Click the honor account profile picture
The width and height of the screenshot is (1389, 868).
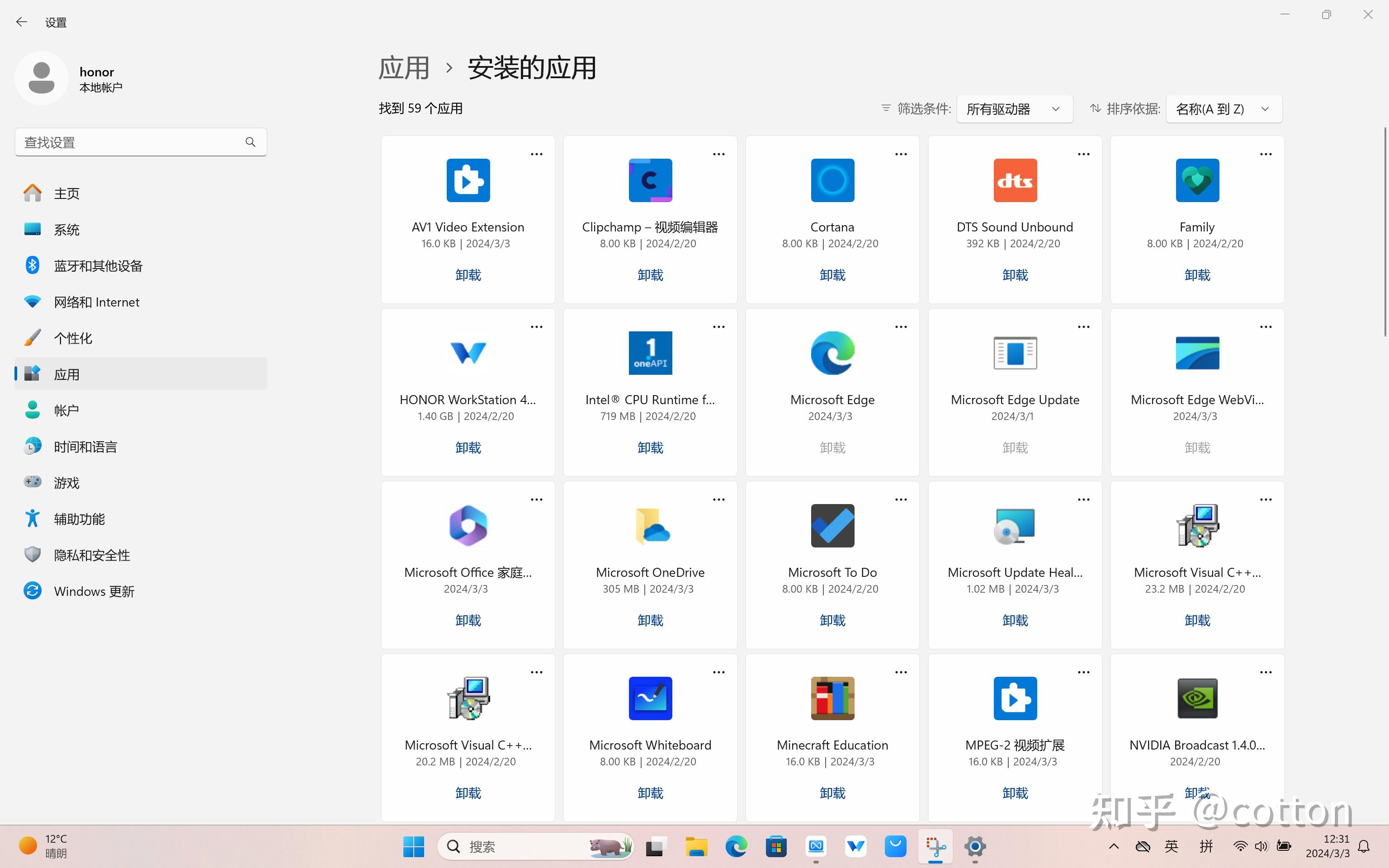pyautogui.click(x=41, y=78)
